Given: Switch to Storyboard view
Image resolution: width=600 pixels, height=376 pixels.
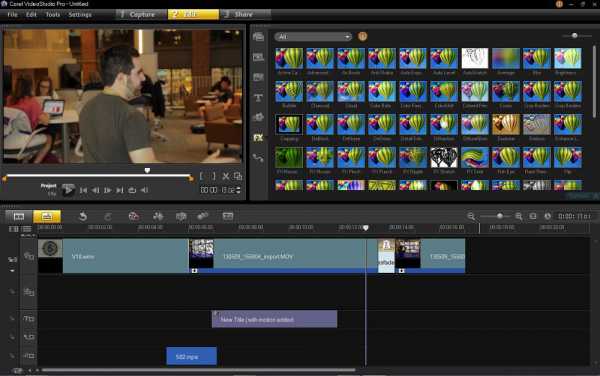Looking at the screenshot, I should (x=19, y=216).
